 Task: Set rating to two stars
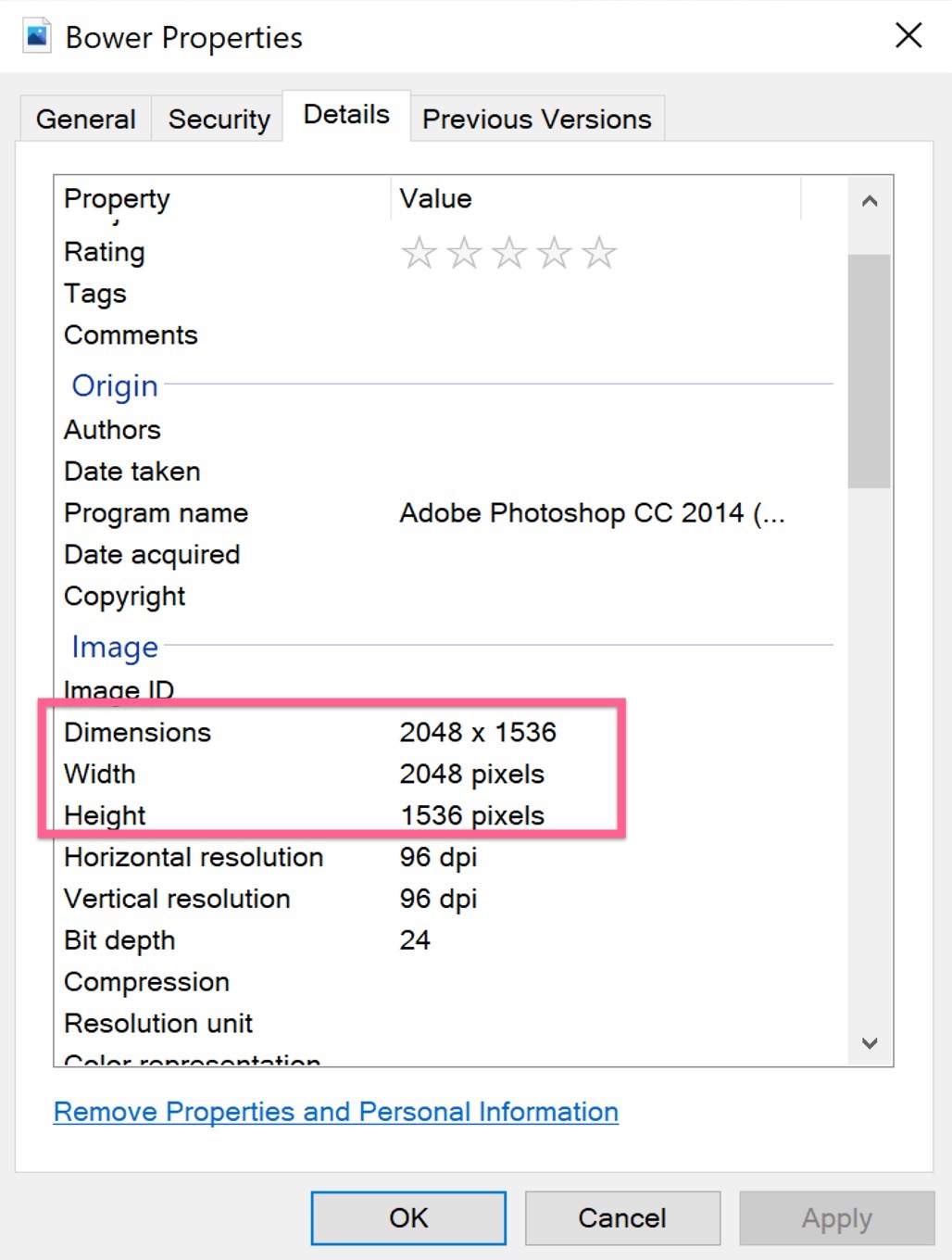click(464, 252)
